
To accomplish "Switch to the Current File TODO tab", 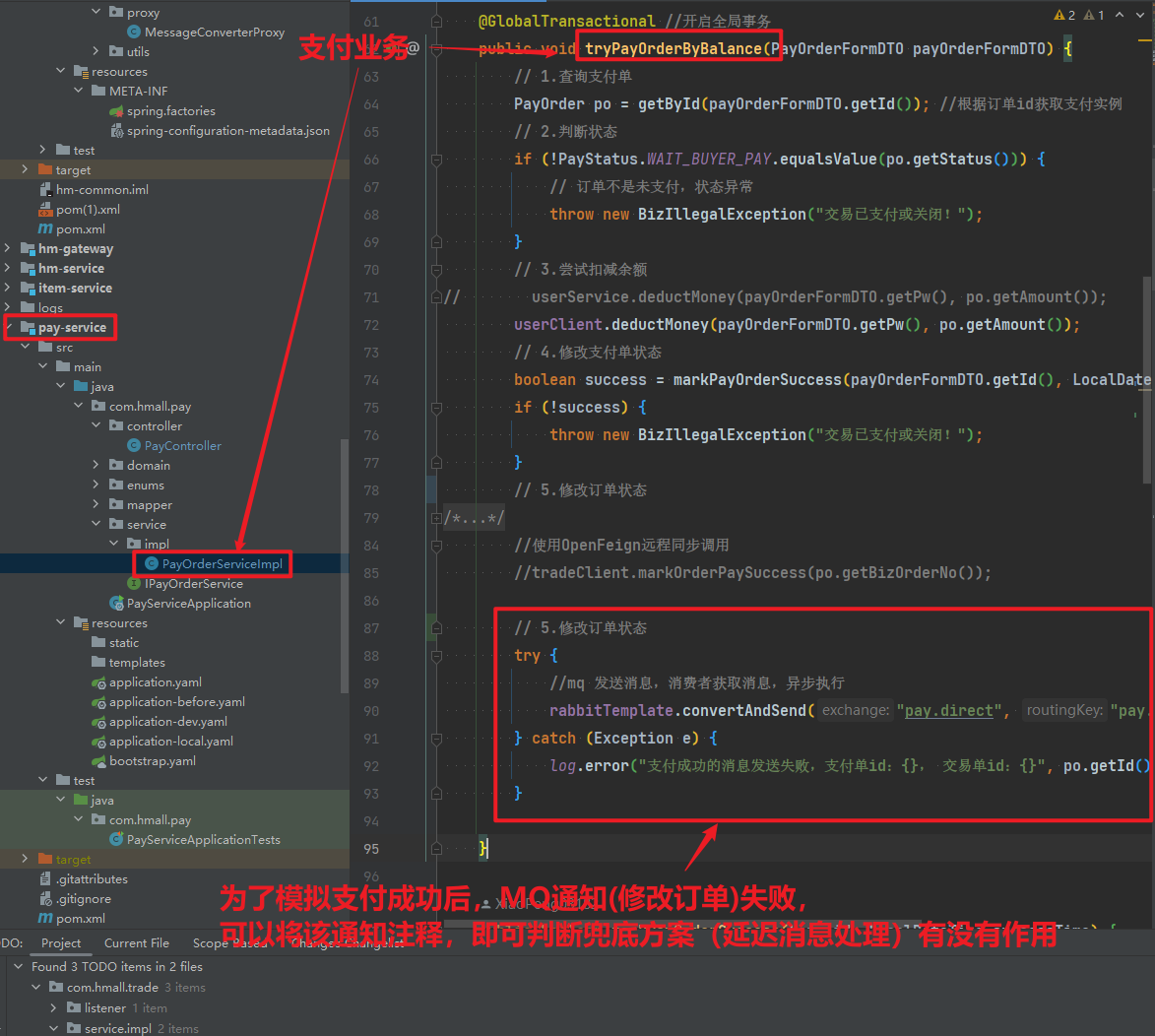I will tap(137, 943).
